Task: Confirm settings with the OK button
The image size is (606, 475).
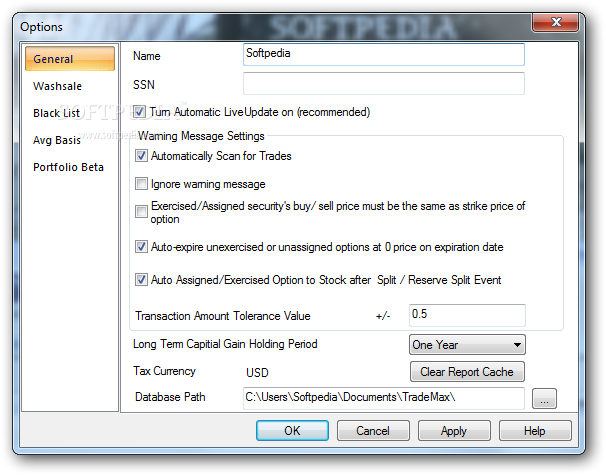Action: [x=292, y=431]
